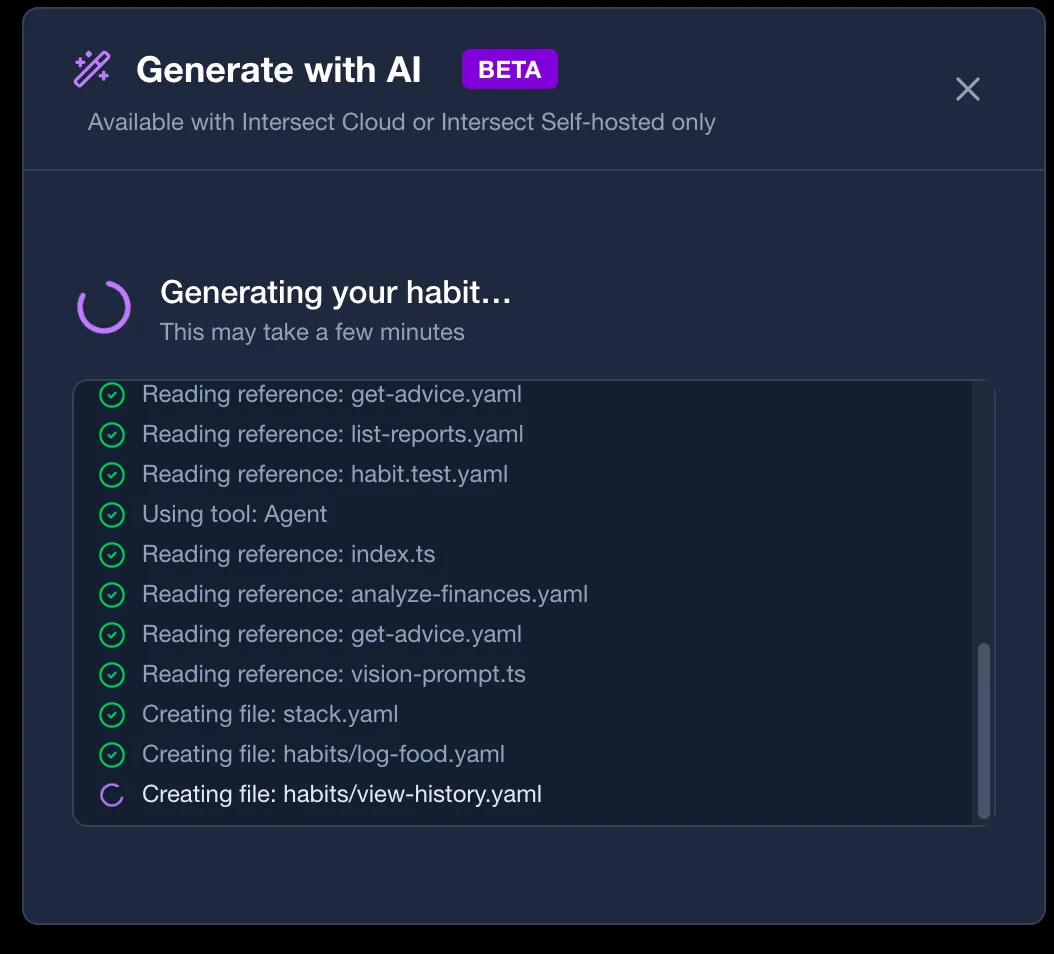
Task: Select the Creating file: stack.yaml log entry
Action: [271, 714]
